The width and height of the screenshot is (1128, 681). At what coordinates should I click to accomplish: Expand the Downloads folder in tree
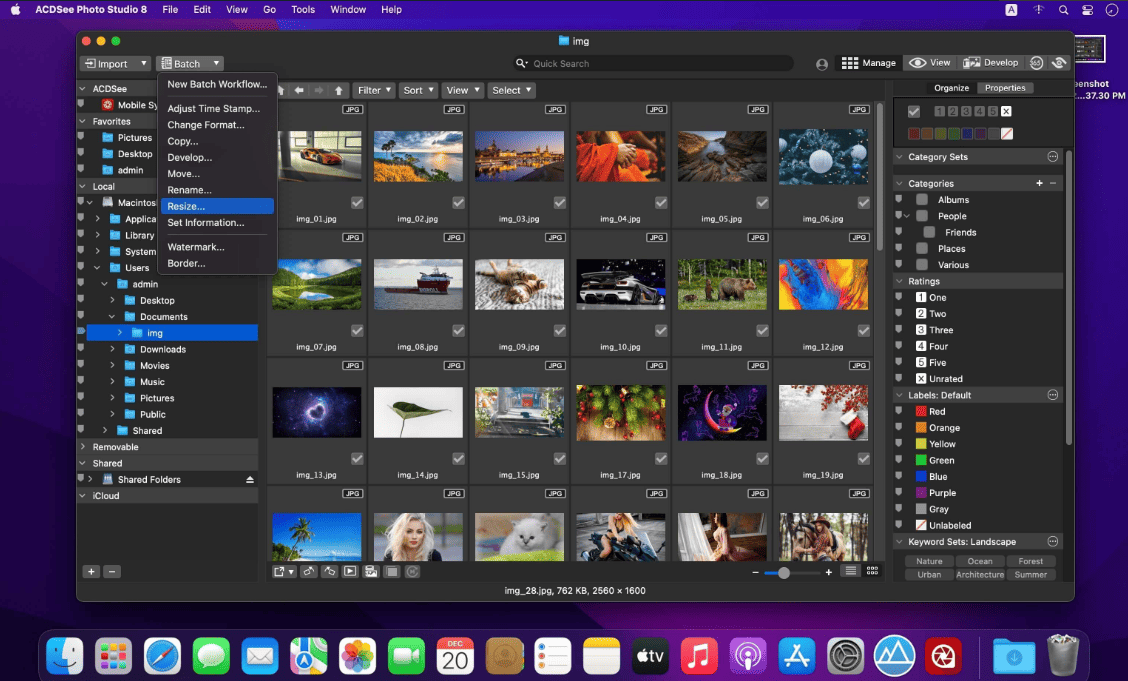click(x=112, y=349)
